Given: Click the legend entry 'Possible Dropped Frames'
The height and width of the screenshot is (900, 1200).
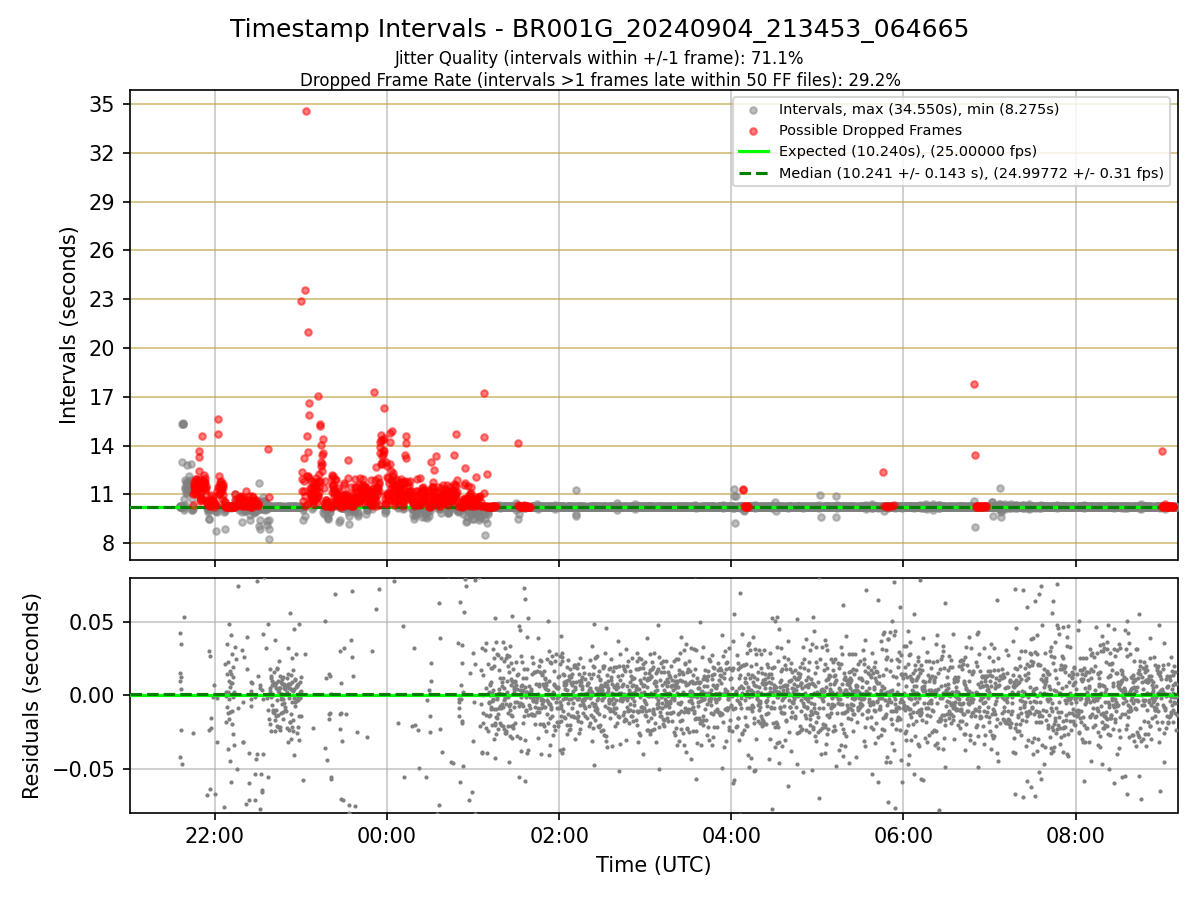Looking at the screenshot, I should tap(870, 130).
